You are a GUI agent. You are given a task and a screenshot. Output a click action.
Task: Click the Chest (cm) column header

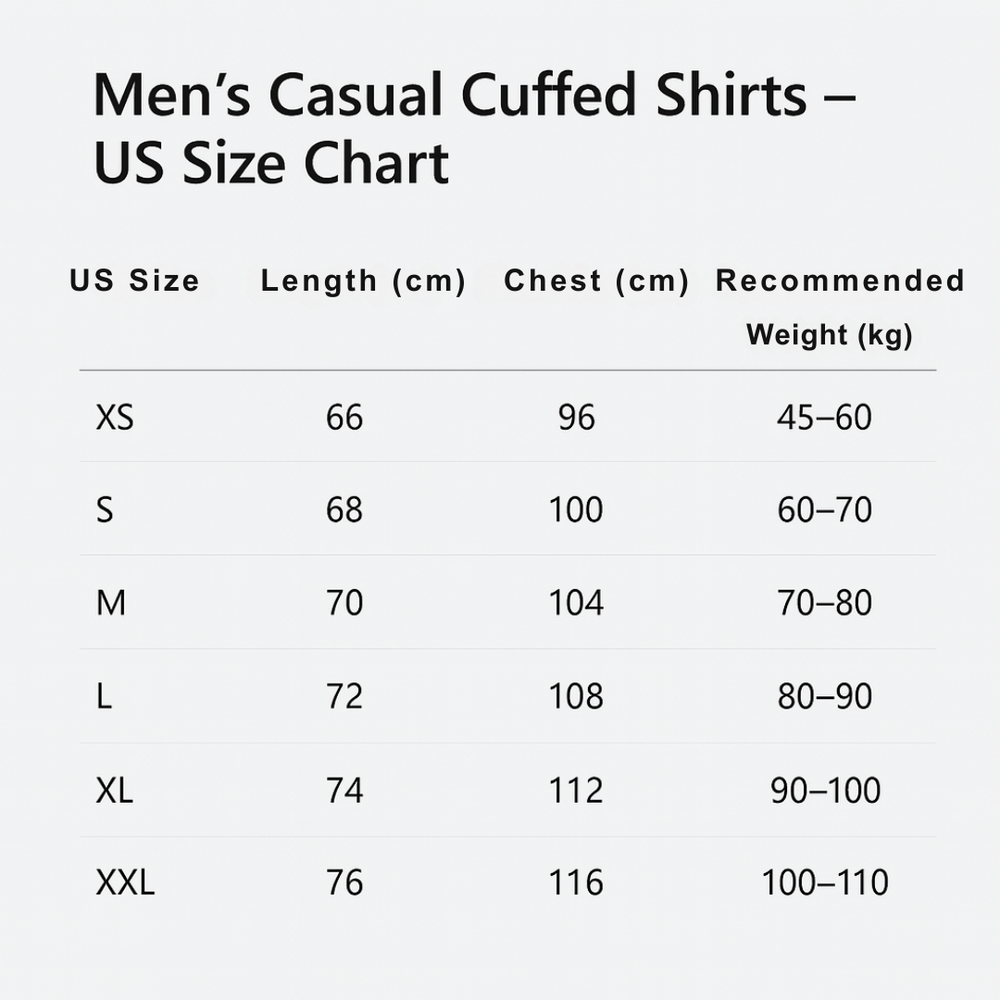pos(597,281)
